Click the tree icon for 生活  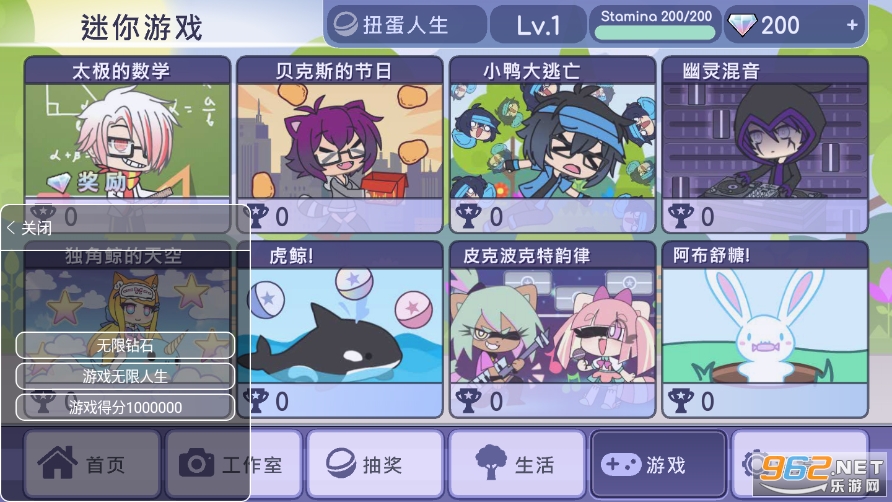click(490, 462)
